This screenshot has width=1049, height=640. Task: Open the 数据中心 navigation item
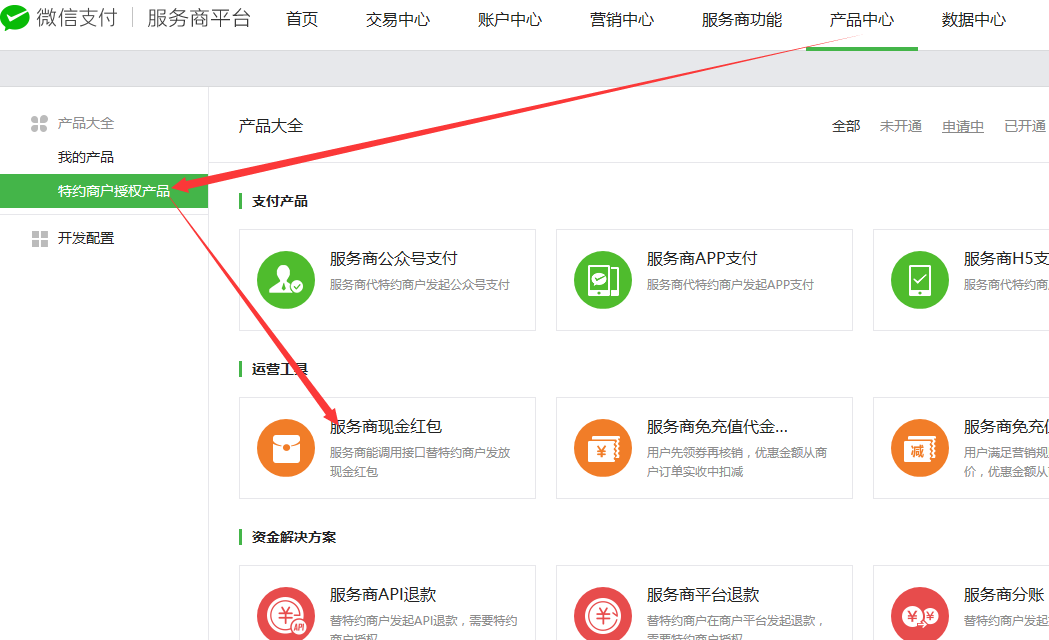pyautogui.click(x=973, y=19)
